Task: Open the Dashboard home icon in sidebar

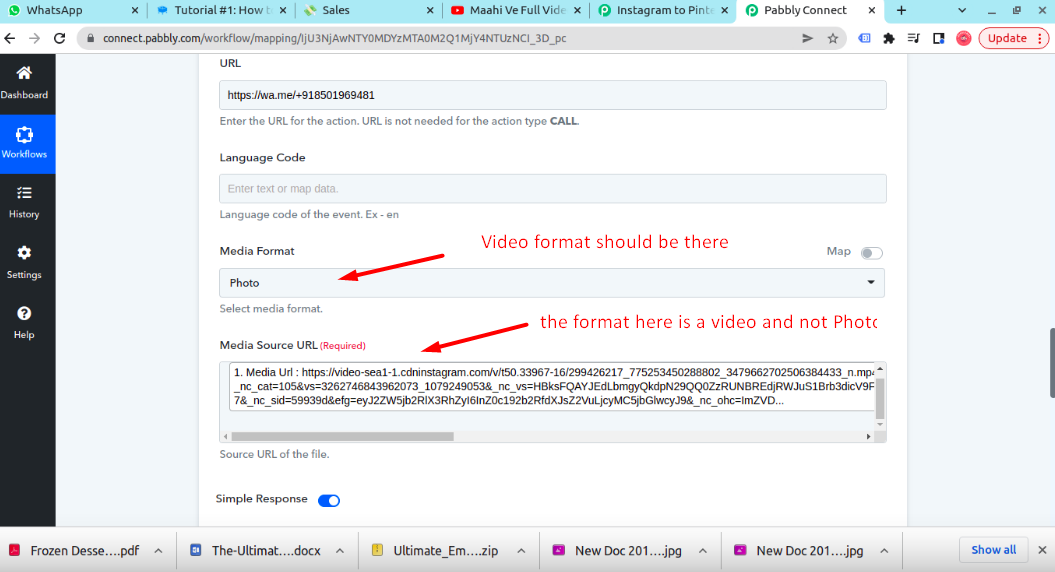Action: pos(24,74)
